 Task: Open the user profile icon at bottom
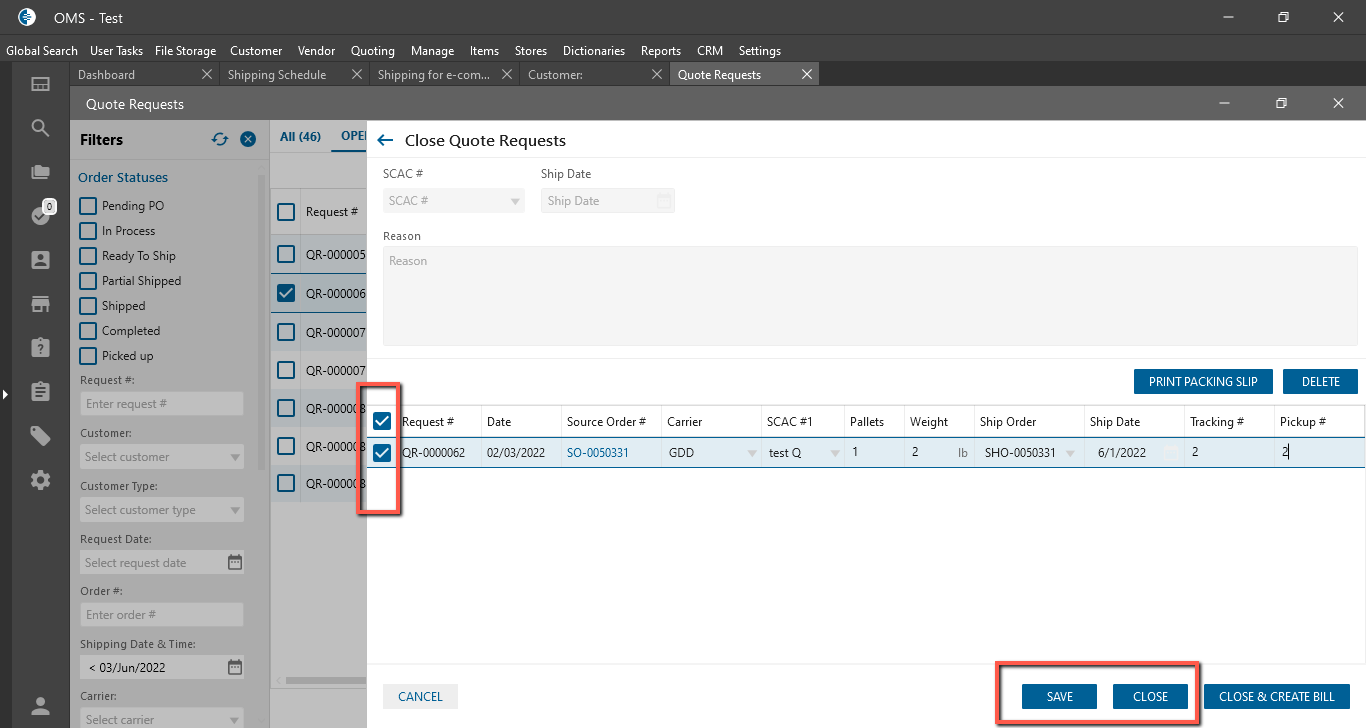click(40, 706)
